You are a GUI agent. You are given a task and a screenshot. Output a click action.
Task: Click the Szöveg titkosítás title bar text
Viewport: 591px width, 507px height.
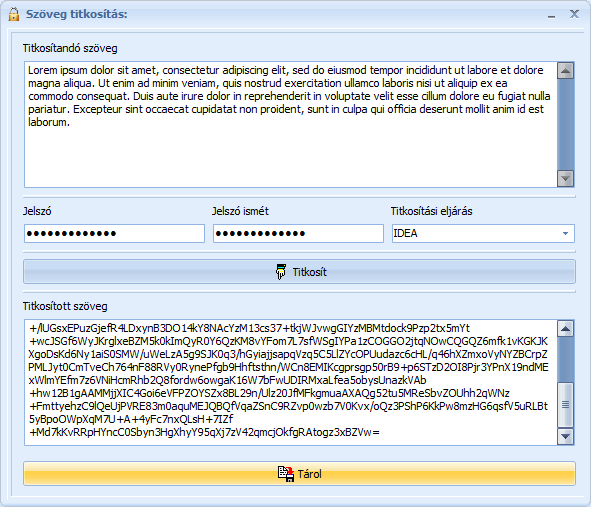coord(77,14)
